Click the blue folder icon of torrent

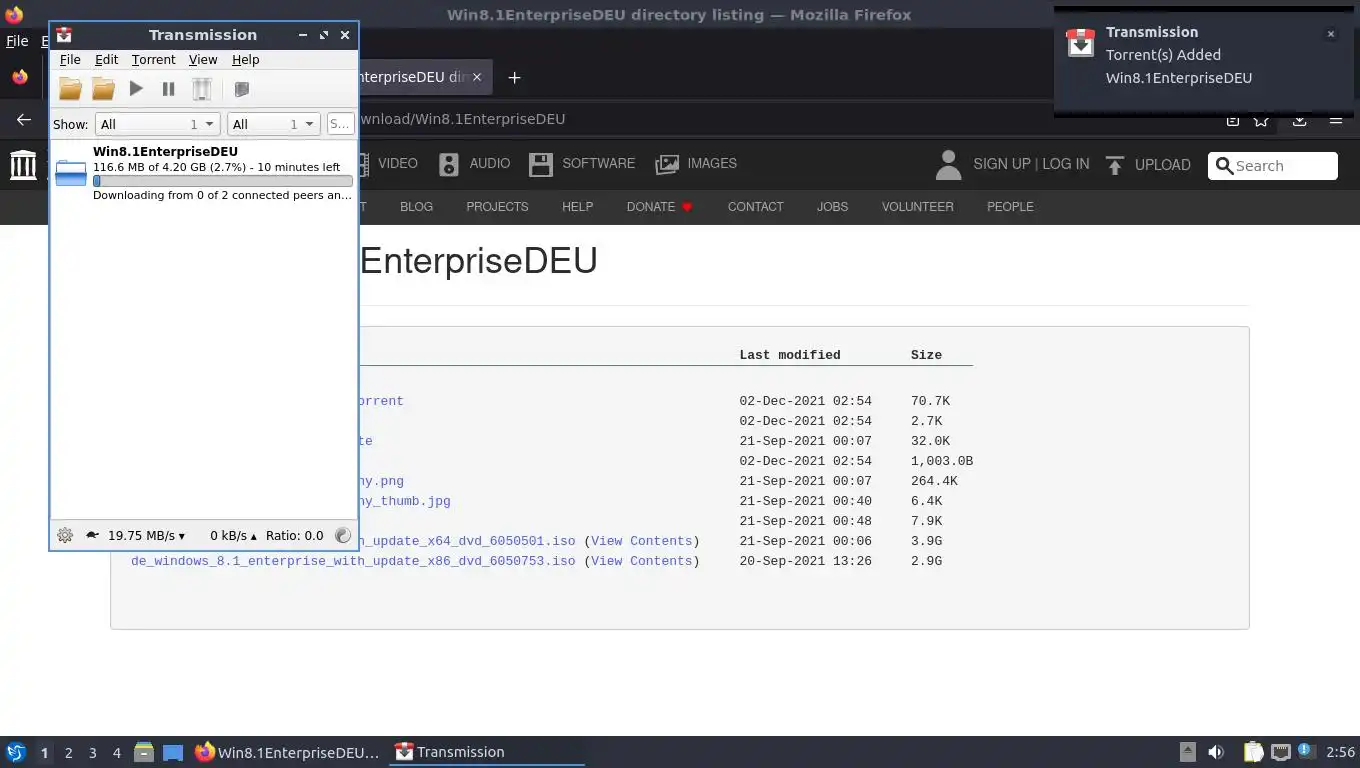coord(71,173)
